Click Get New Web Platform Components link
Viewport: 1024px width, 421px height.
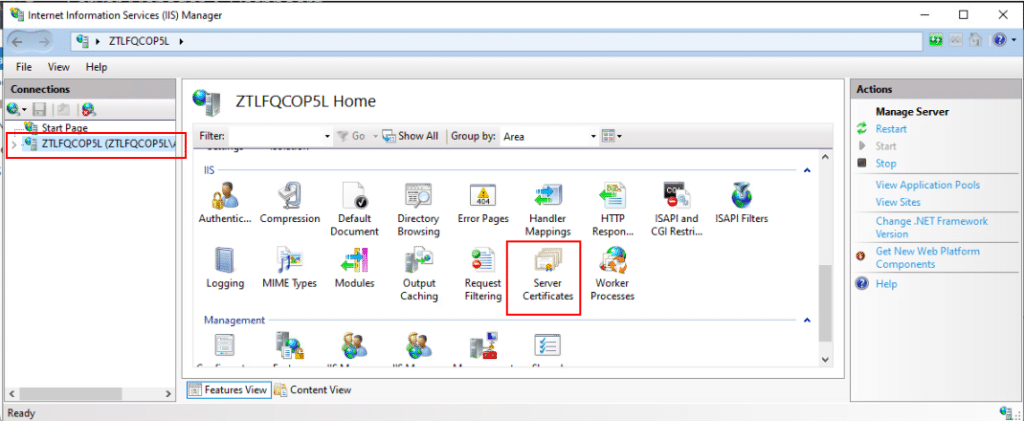click(927, 258)
